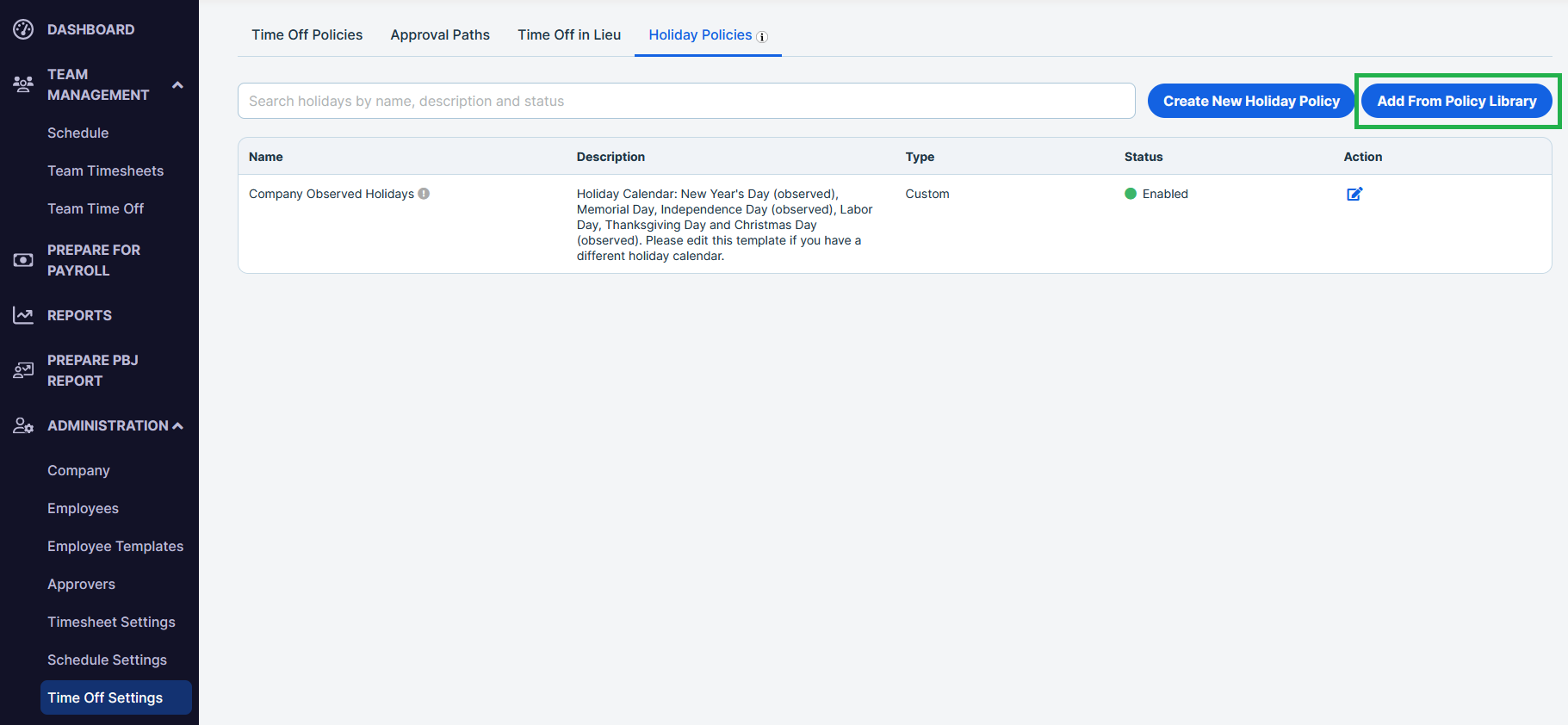Click the Description column header
Image resolution: width=1568 pixels, height=725 pixels.
[x=610, y=157]
